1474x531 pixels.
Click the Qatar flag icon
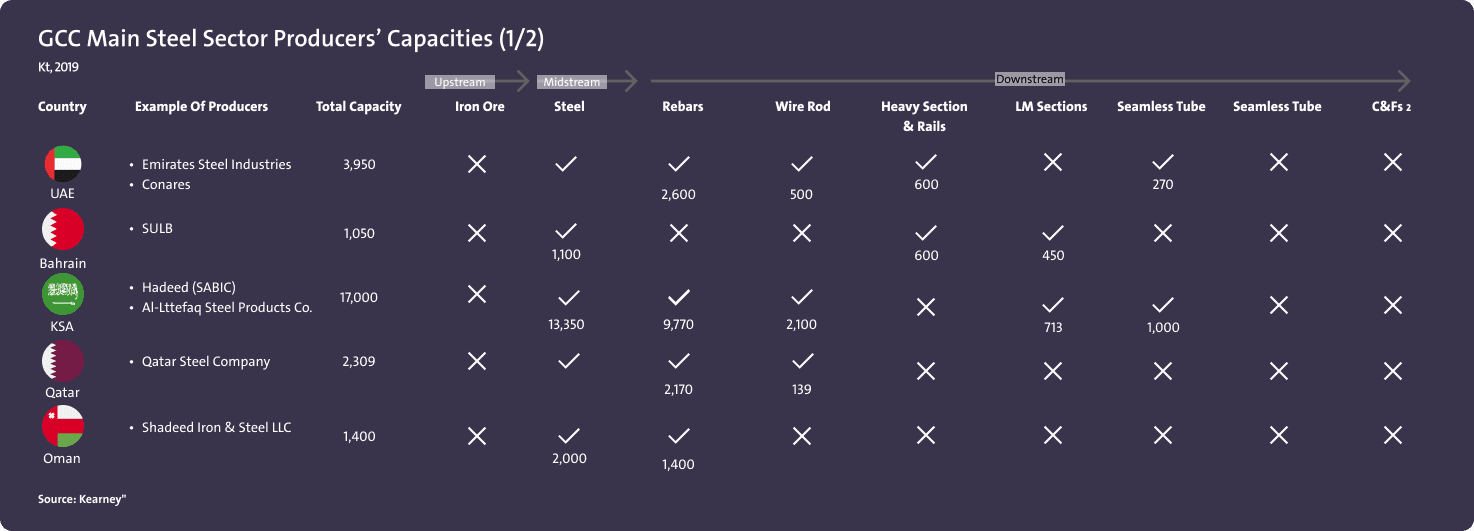pos(62,361)
